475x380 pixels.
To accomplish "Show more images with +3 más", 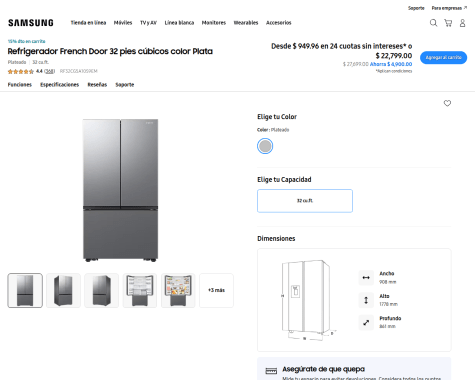I will 216,290.
